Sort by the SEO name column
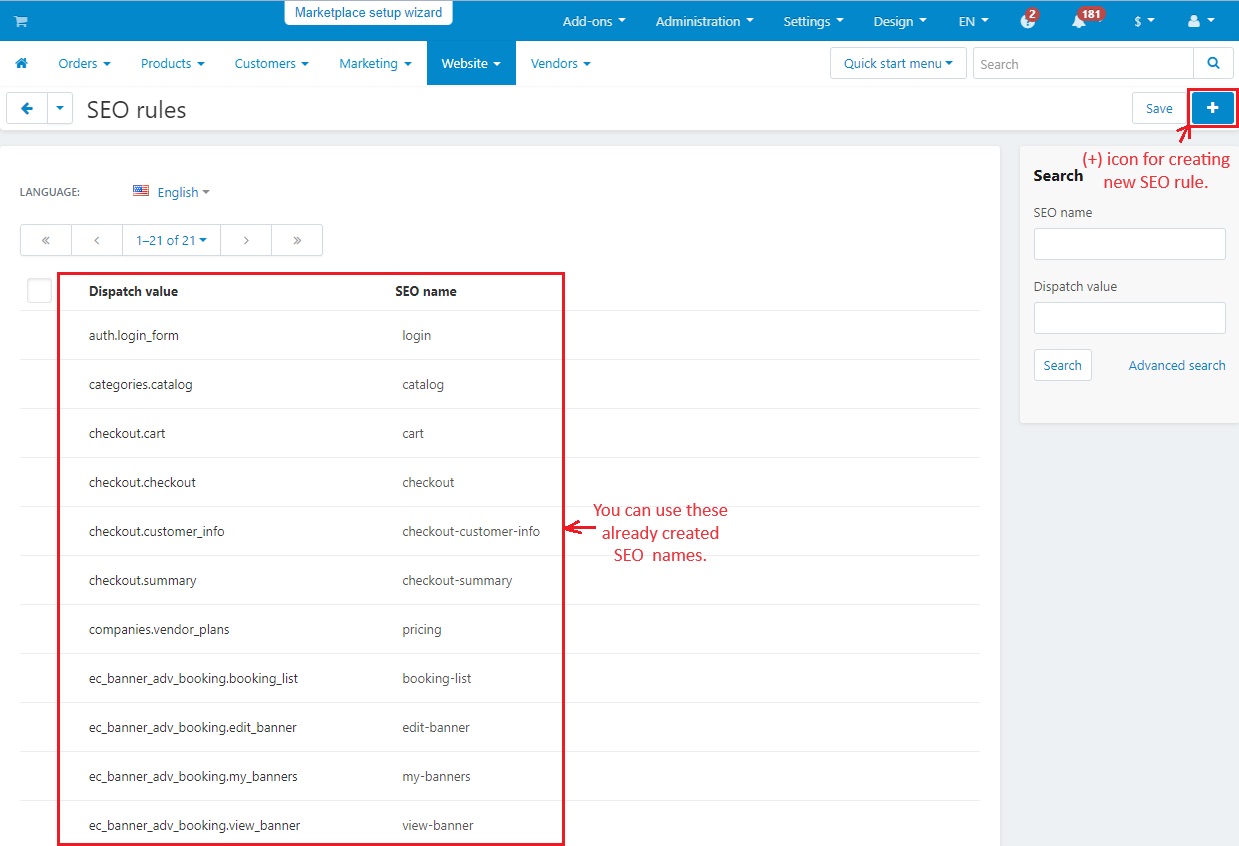The height and width of the screenshot is (846, 1239). point(426,291)
